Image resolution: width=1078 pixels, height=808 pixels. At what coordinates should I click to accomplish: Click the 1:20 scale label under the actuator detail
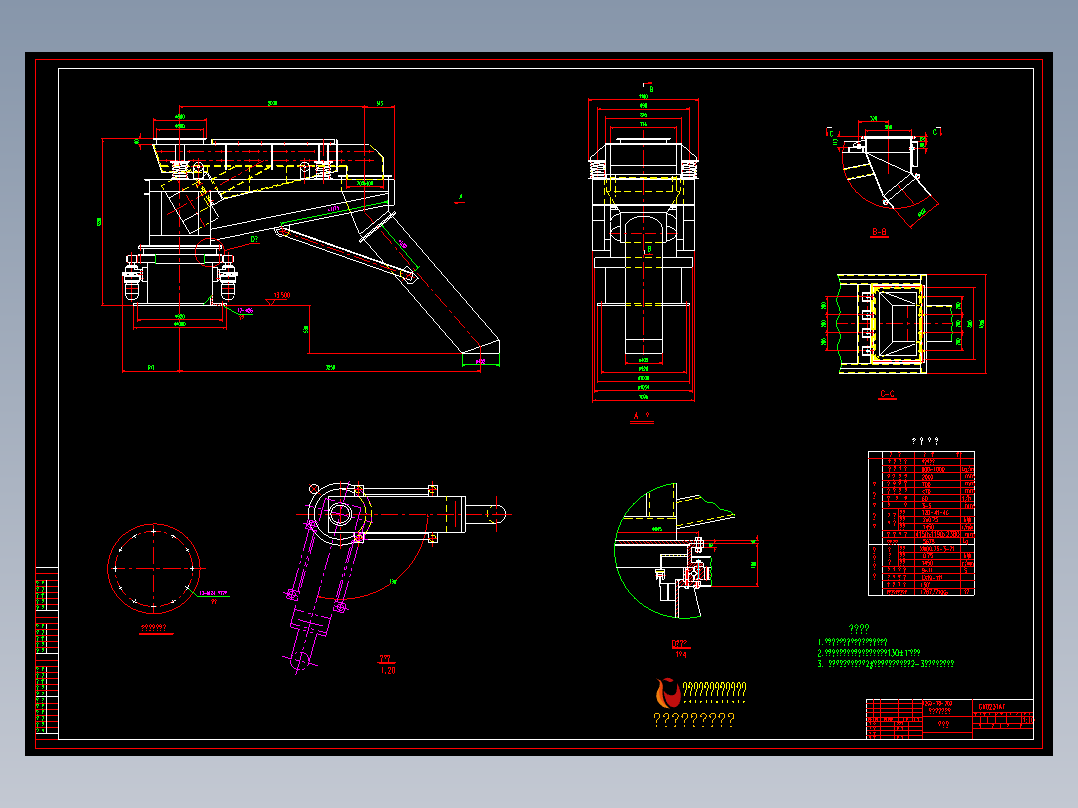[388, 670]
